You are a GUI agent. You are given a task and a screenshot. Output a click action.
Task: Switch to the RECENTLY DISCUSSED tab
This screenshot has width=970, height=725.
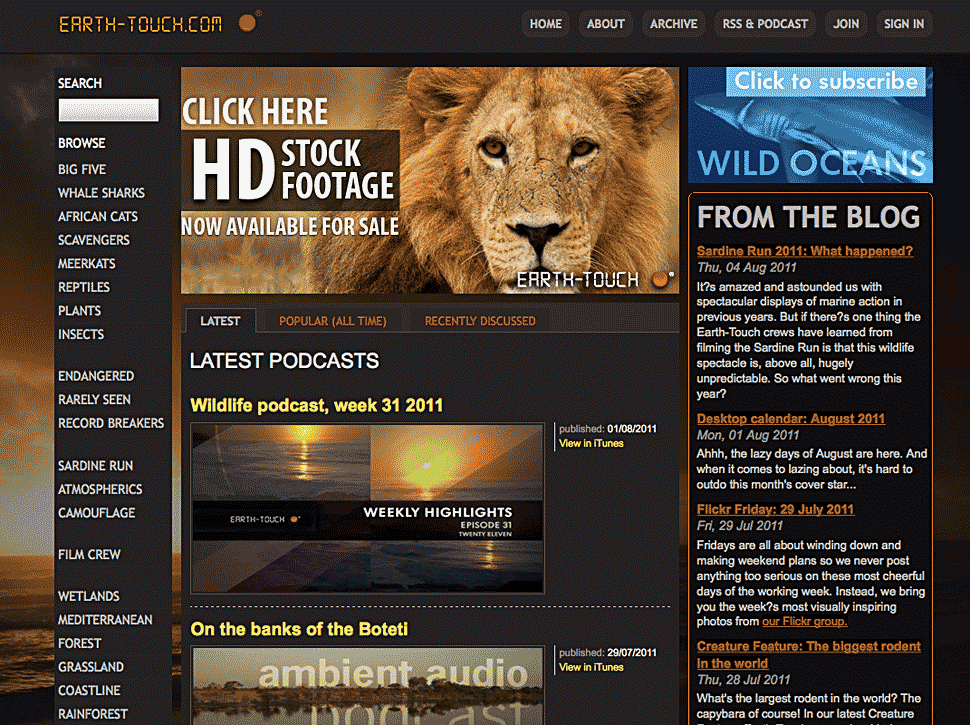coord(480,321)
